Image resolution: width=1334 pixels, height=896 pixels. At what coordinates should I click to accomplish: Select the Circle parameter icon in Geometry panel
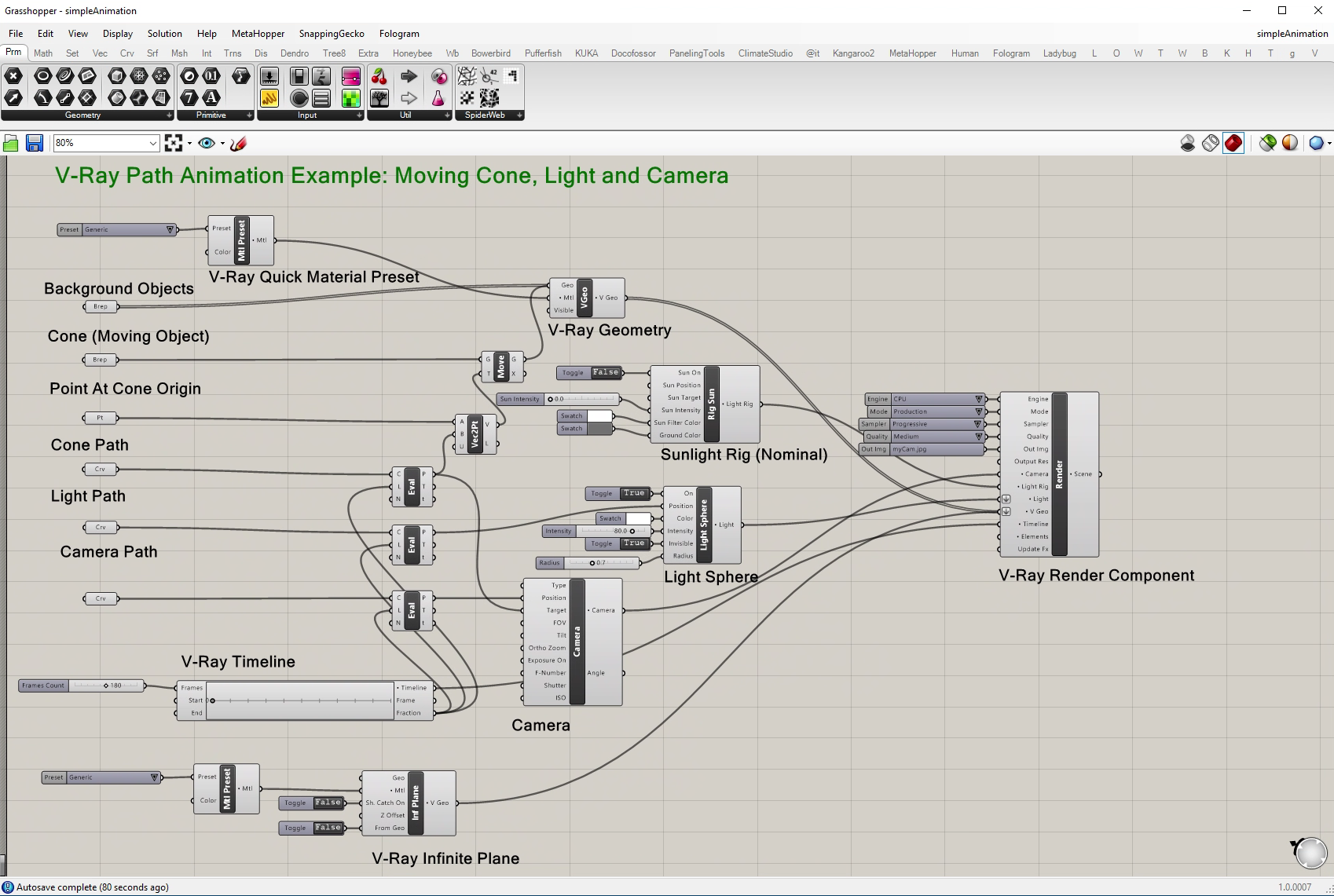coord(42,76)
